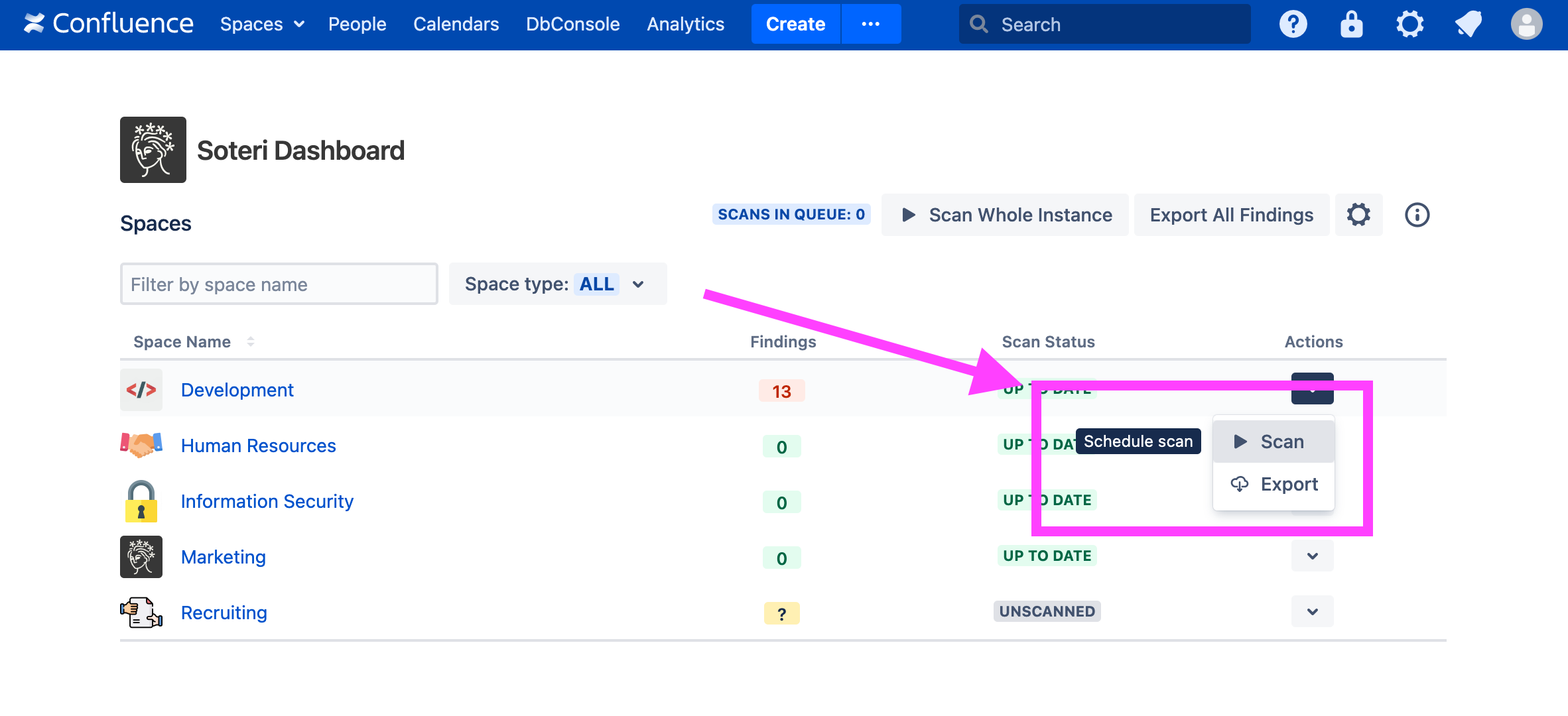Click Scan Whole Instance button
Screen dimensions: 1568x716
[1005, 215]
